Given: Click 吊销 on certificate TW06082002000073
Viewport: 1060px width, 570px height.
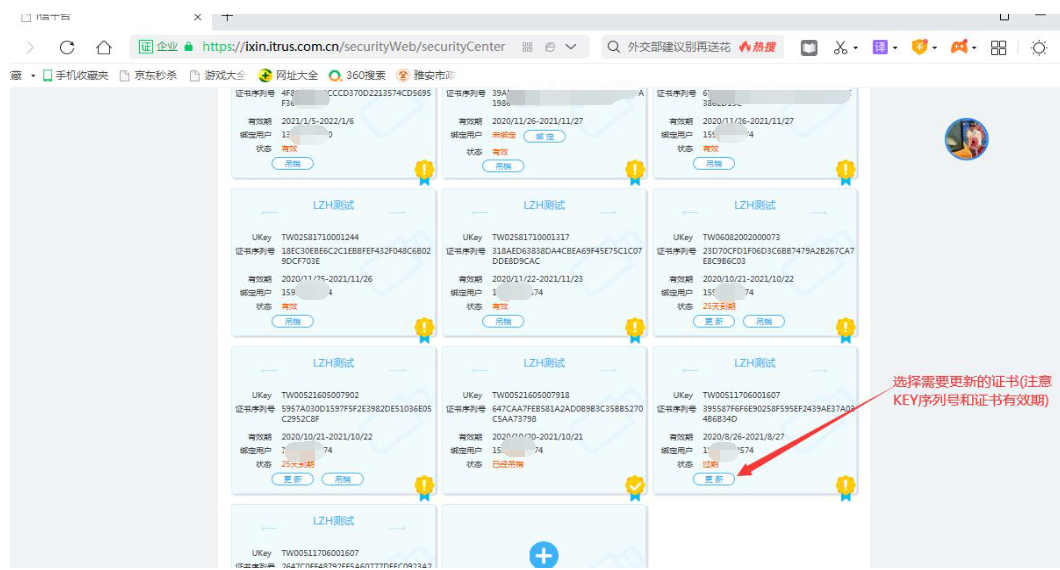Looking at the screenshot, I should click(x=763, y=321).
